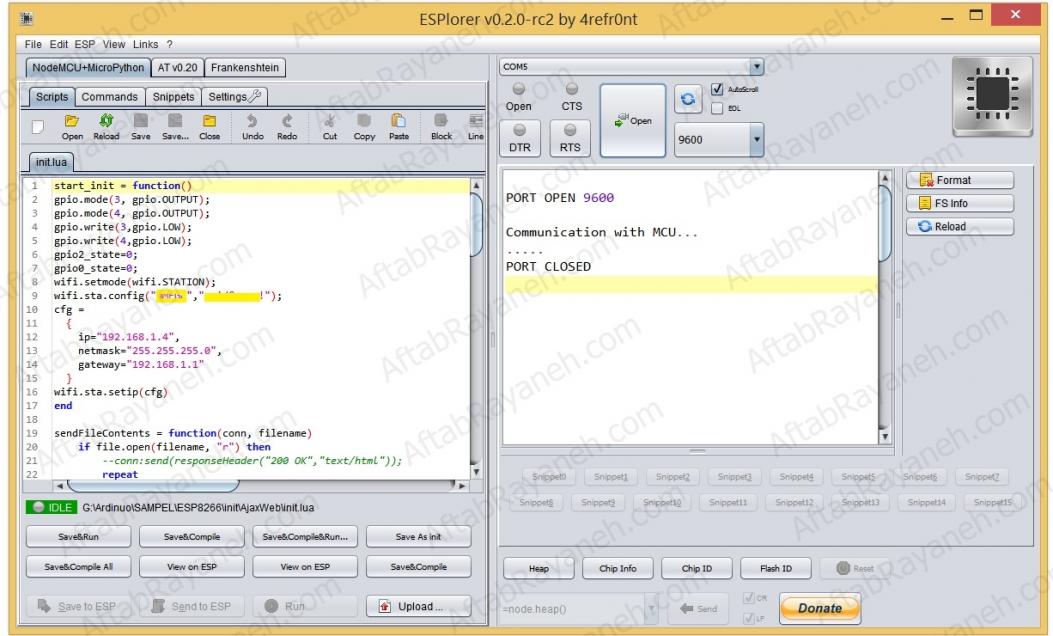Click the Paste clipboard icon
The image size is (1053, 636).
click(x=398, y=124)
